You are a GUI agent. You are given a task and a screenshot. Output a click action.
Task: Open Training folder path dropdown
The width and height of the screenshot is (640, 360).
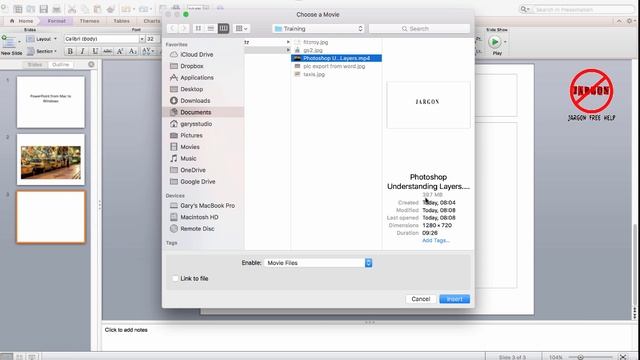[318, 29]
